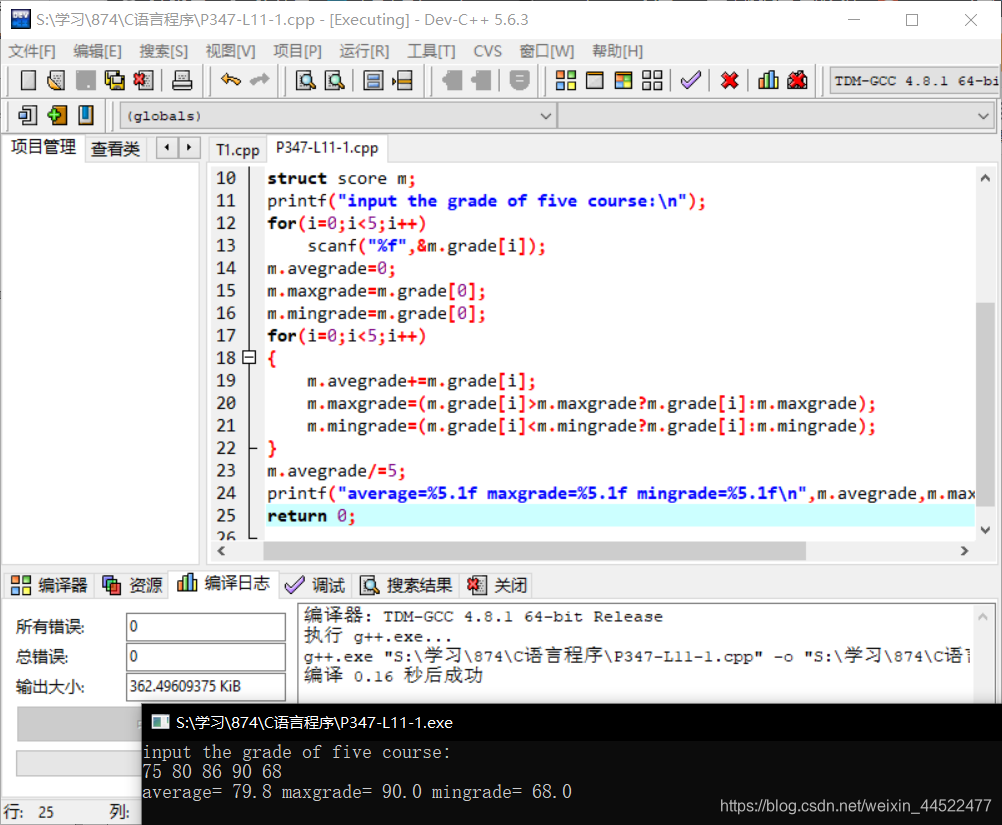Viewport: 1002px width, 825px height.
Task: Click the 输出大小 value field
Action: [206, 686]
